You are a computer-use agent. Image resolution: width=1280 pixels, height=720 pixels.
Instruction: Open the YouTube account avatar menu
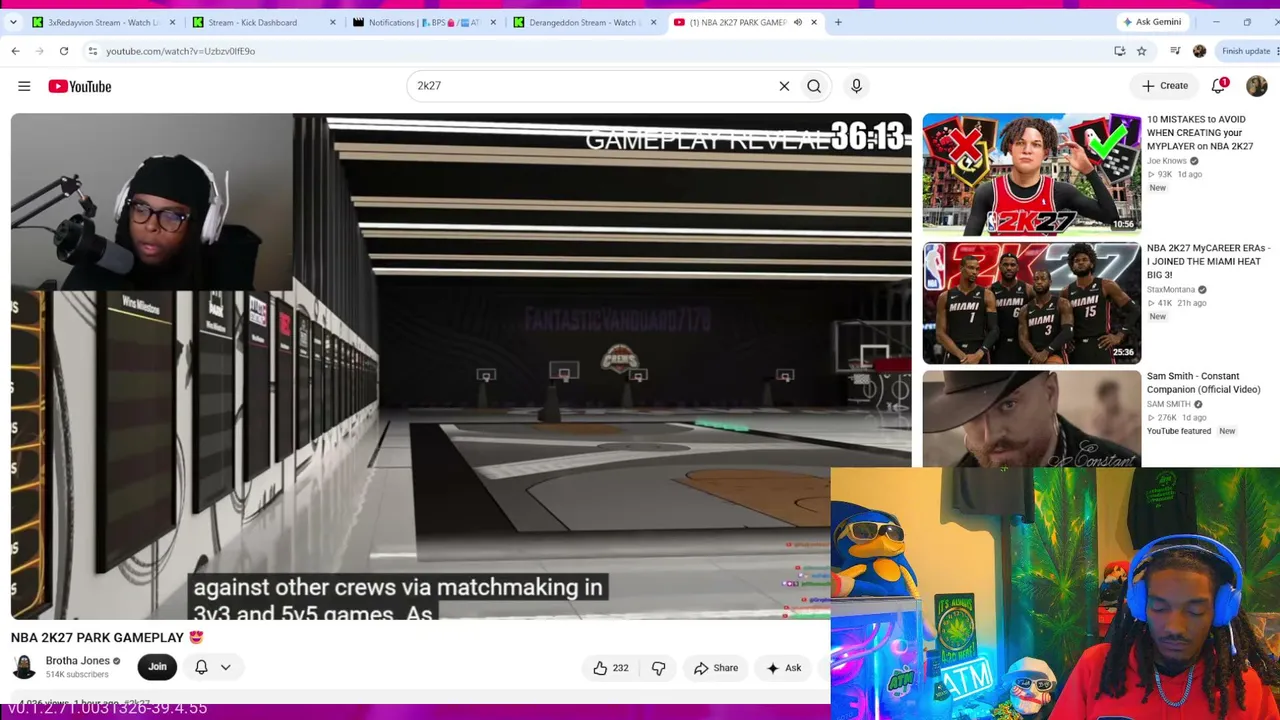point(1257,86)
